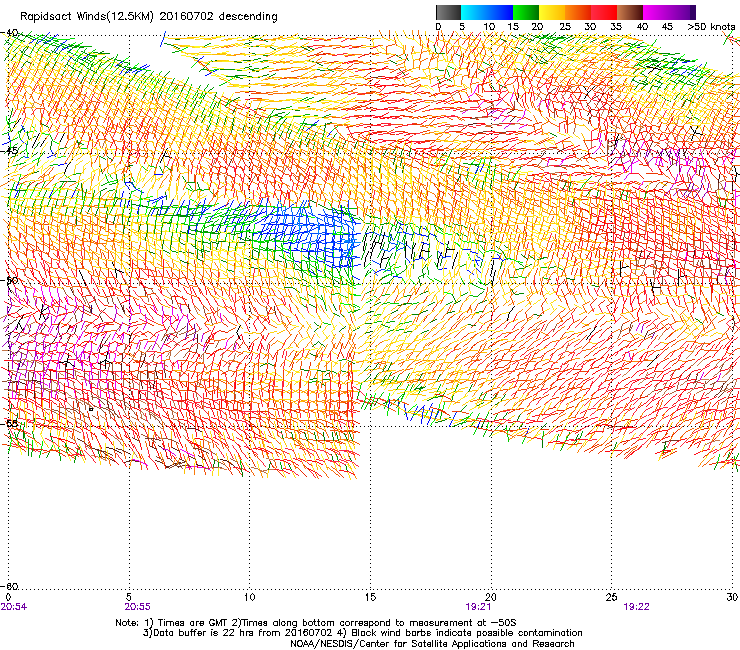
Task: Click the 'Black wind barbs indicate possible contamination' note
Action: [x=461, y=633]
